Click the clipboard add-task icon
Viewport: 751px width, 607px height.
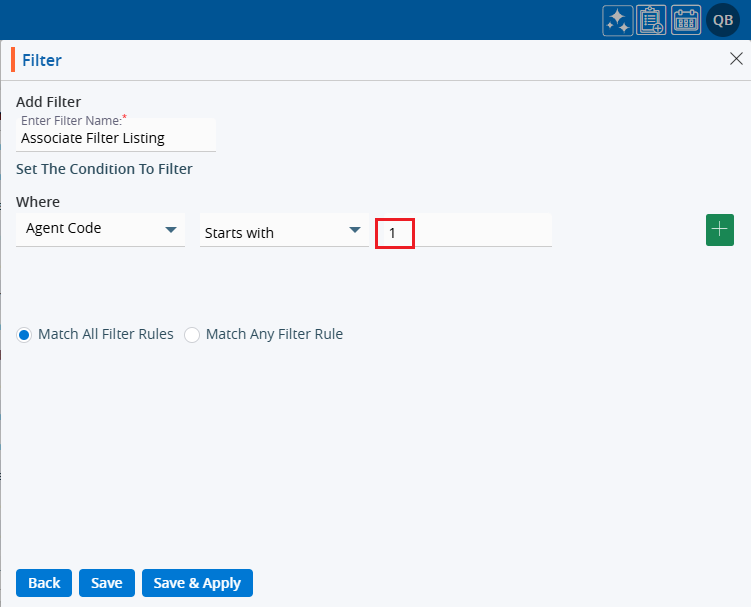click(651, 21)
